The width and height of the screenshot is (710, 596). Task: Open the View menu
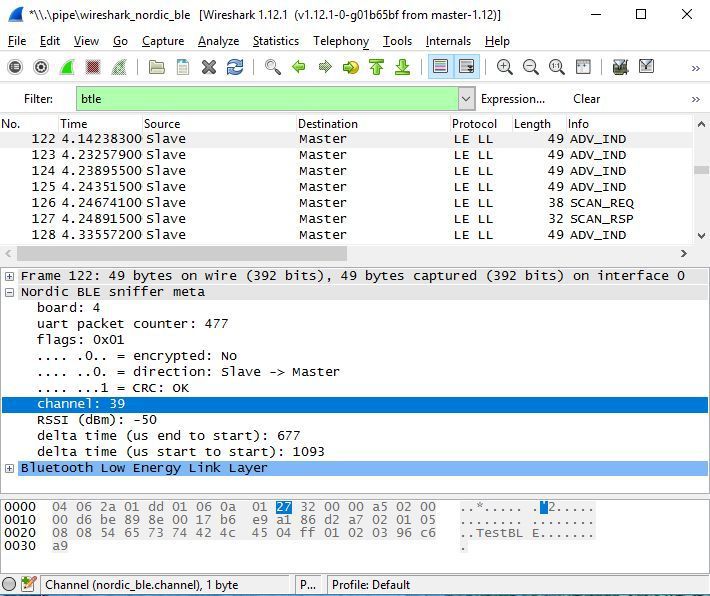(86, 41)
